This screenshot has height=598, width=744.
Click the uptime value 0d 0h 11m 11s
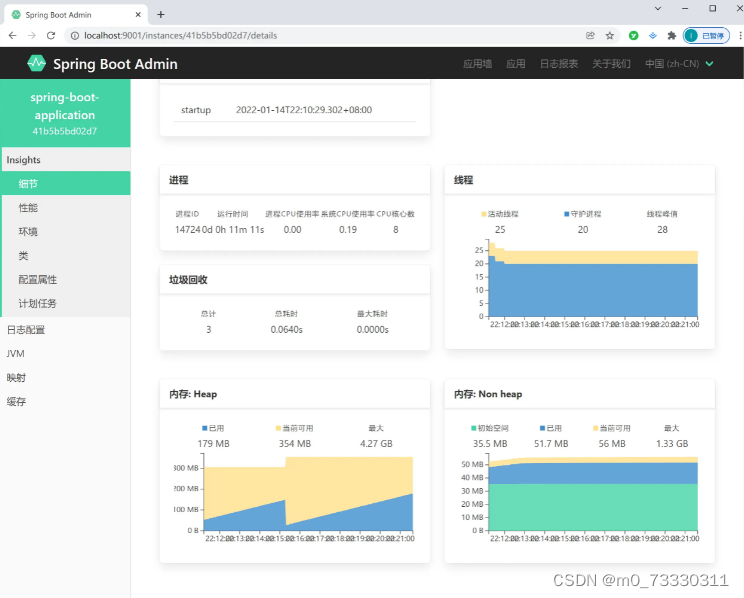pyautogui.click(x=233, y=229)
